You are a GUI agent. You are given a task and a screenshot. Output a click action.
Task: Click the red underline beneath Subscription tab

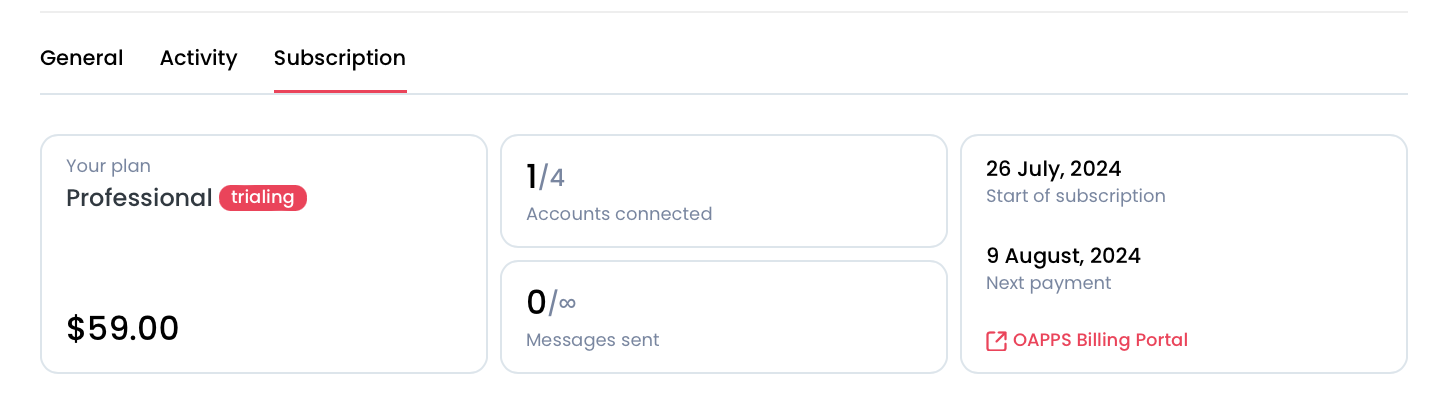click(340, 91)
